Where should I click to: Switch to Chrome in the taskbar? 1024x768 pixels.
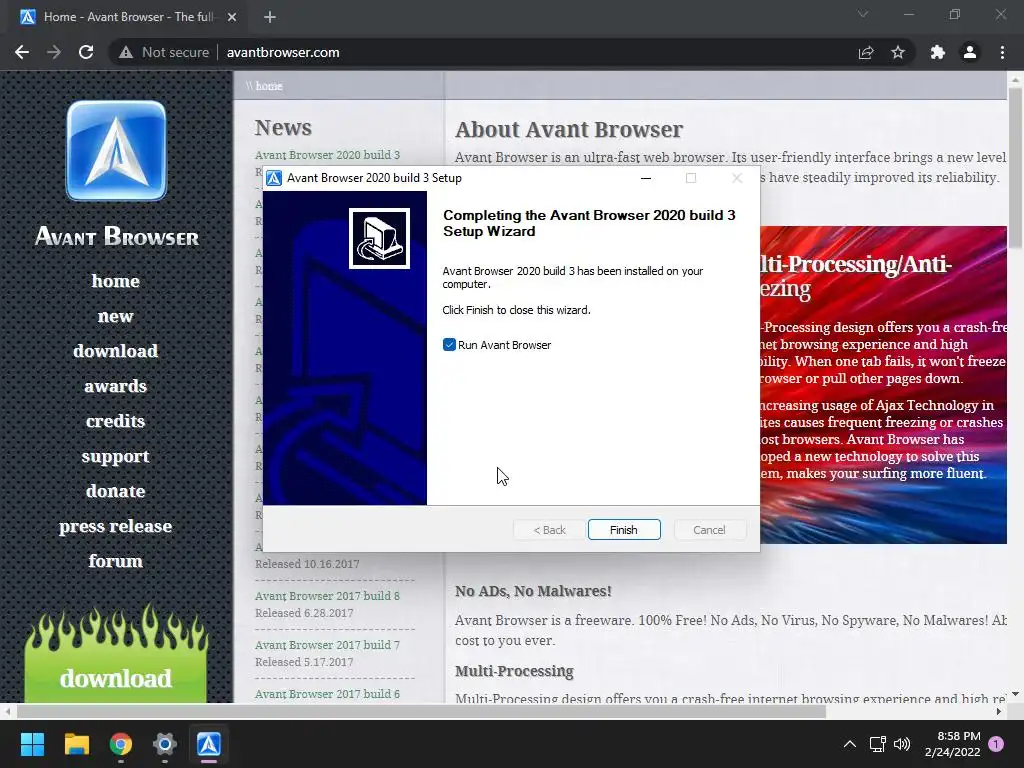[121, 744]
